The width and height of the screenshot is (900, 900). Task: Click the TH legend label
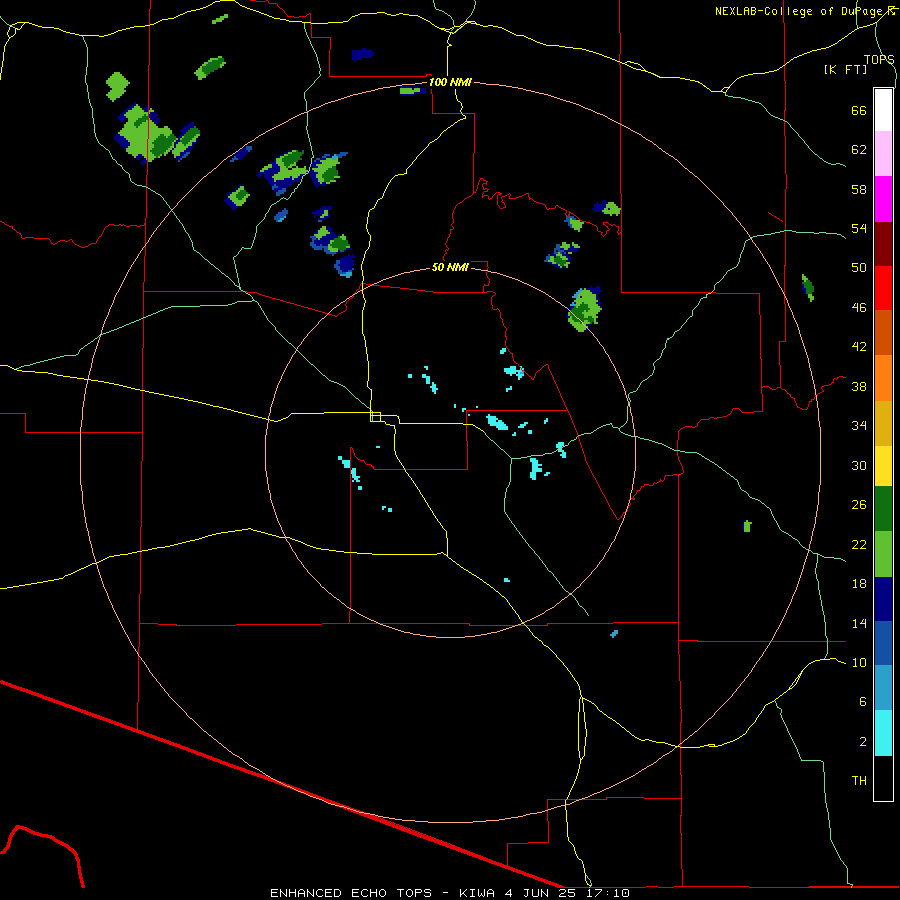[x=859, y=781]
